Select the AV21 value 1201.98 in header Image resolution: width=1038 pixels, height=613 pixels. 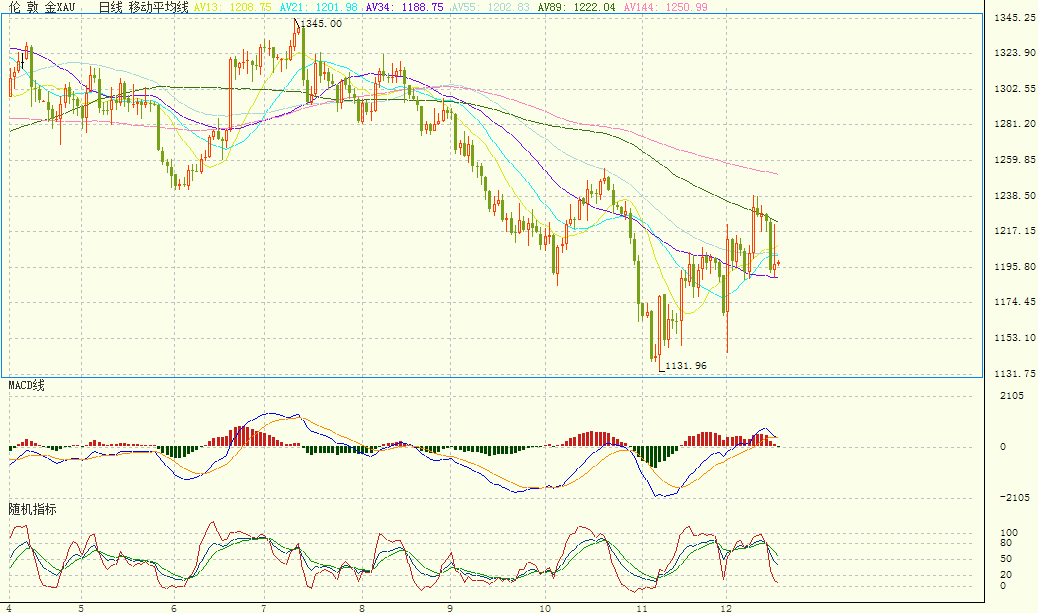pyautogui.click(x=336, y=7)
